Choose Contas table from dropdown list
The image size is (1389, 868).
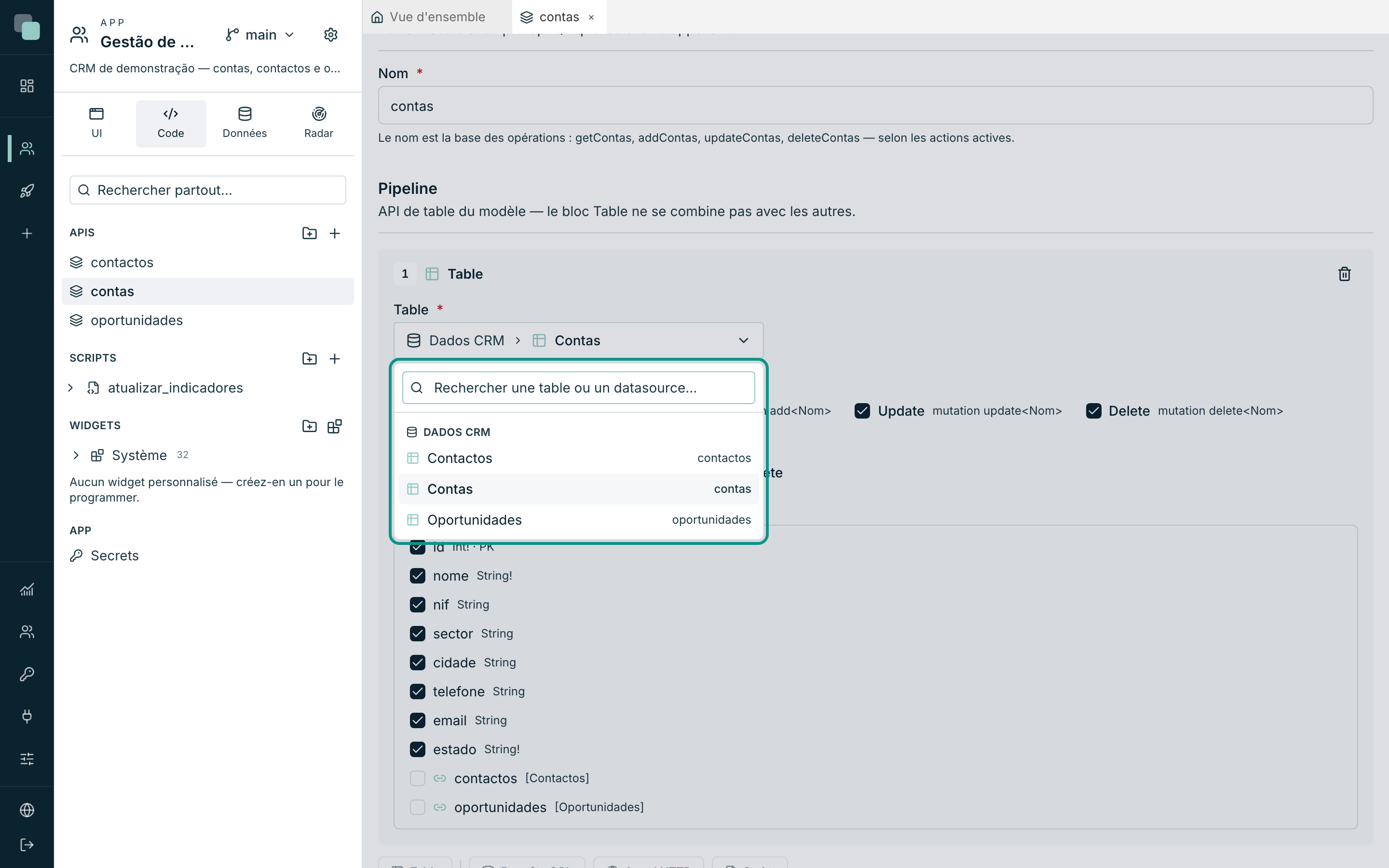578,489
